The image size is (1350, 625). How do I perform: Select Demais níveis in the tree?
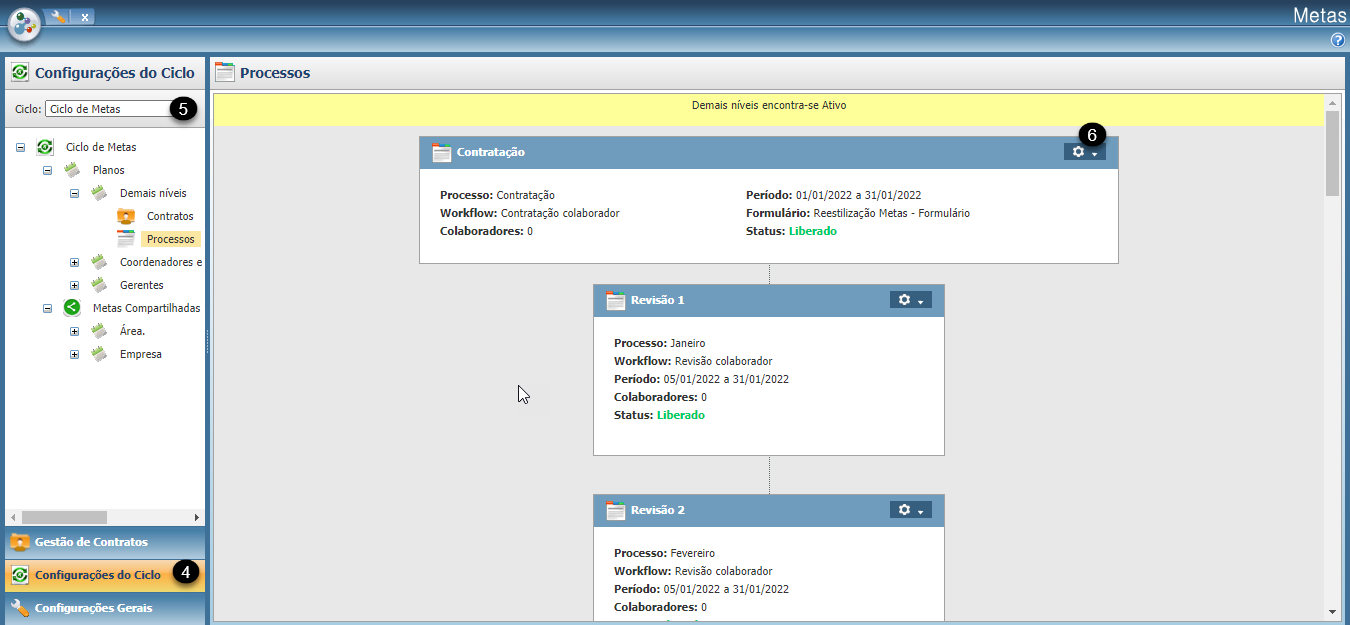[x=153, y=193]
